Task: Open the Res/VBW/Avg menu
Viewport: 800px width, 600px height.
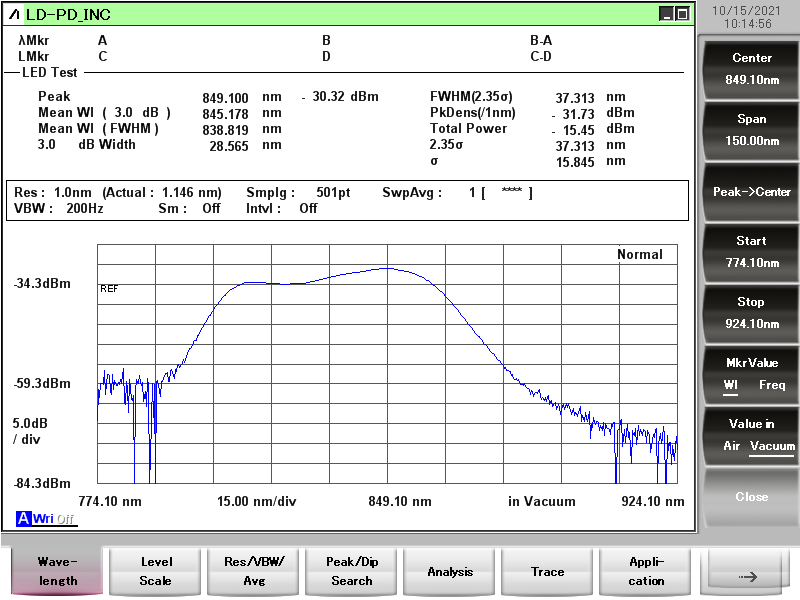Action: pos(254,571)
